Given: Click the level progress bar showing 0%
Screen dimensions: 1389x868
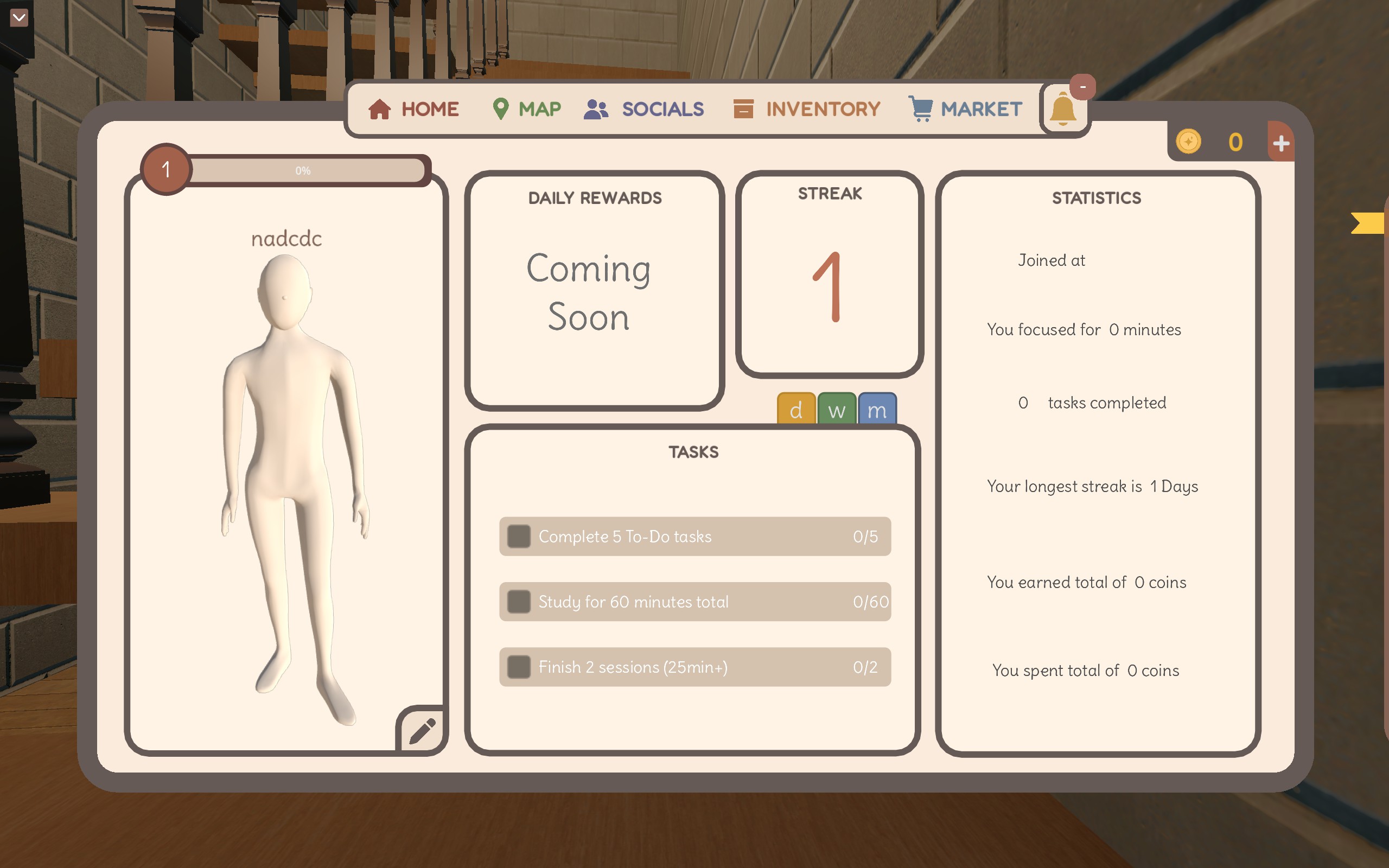Looking at the screenshot, I should pos(303,170).
